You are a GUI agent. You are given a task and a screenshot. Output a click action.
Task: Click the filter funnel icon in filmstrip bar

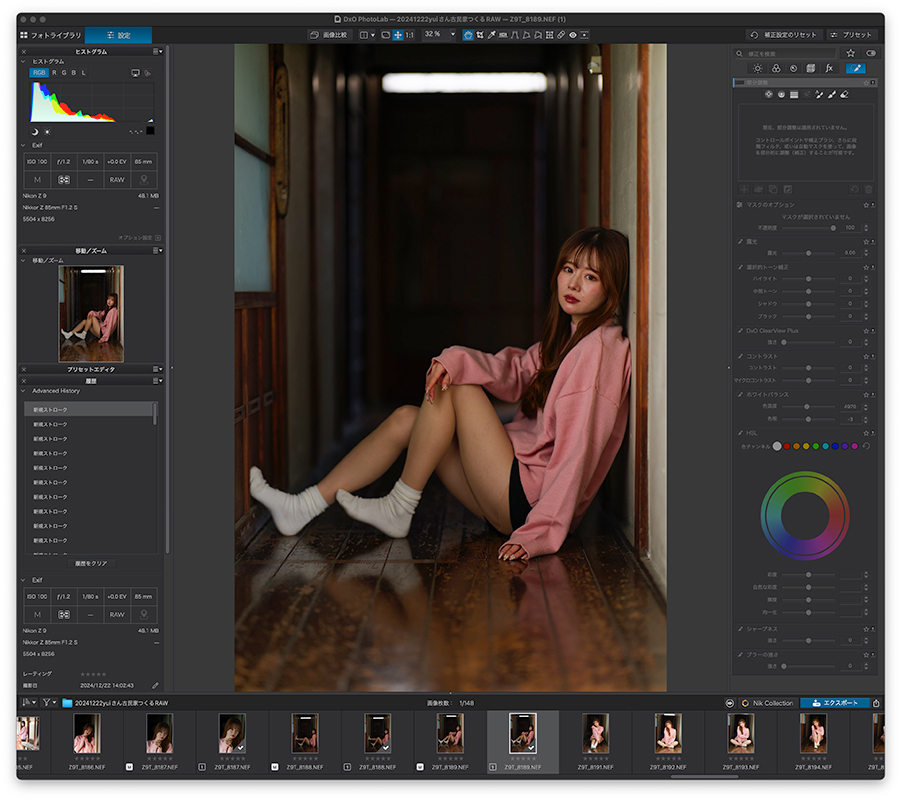[47, 702]
